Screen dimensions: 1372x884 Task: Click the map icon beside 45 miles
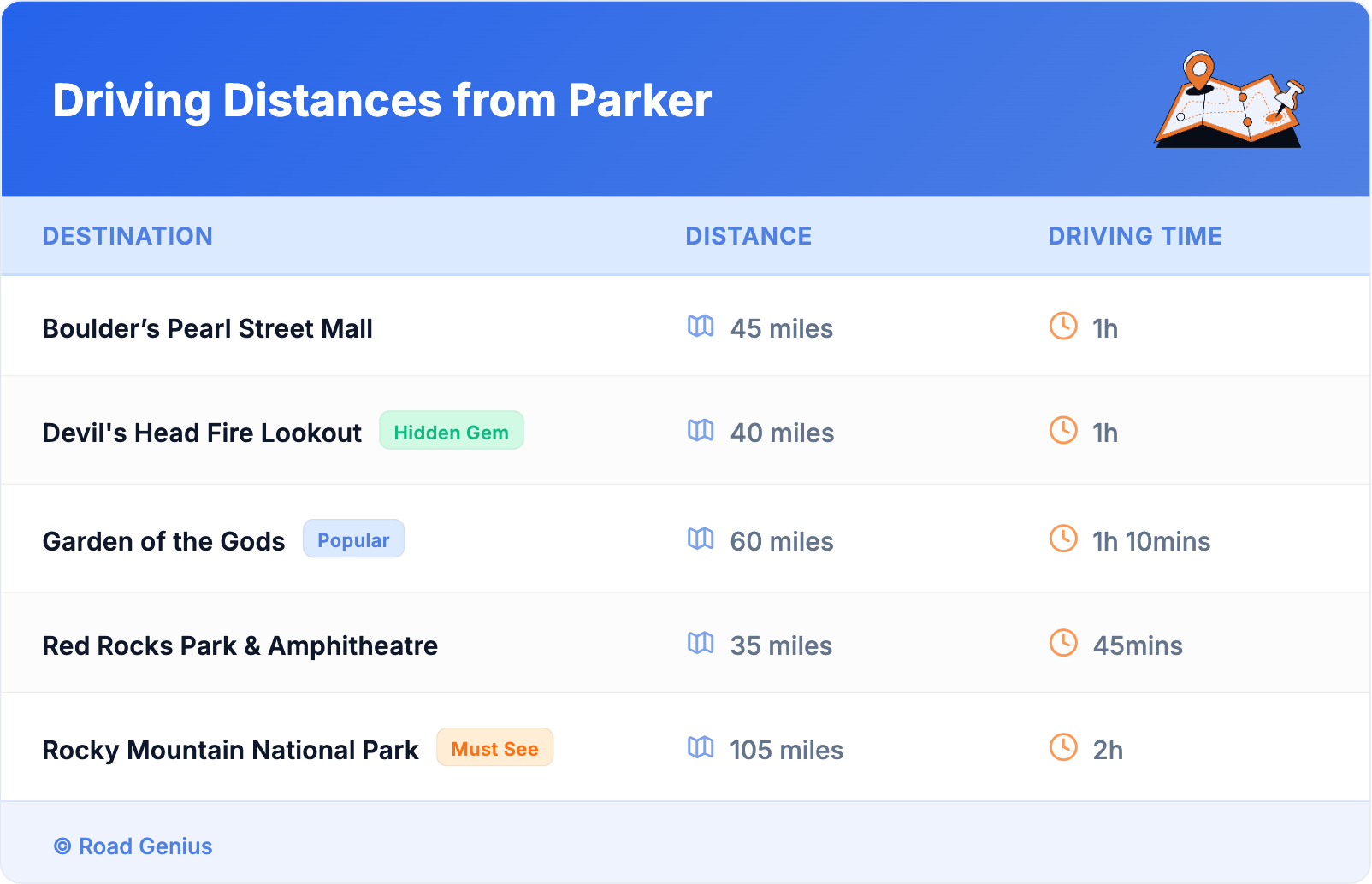click(701, 327)
